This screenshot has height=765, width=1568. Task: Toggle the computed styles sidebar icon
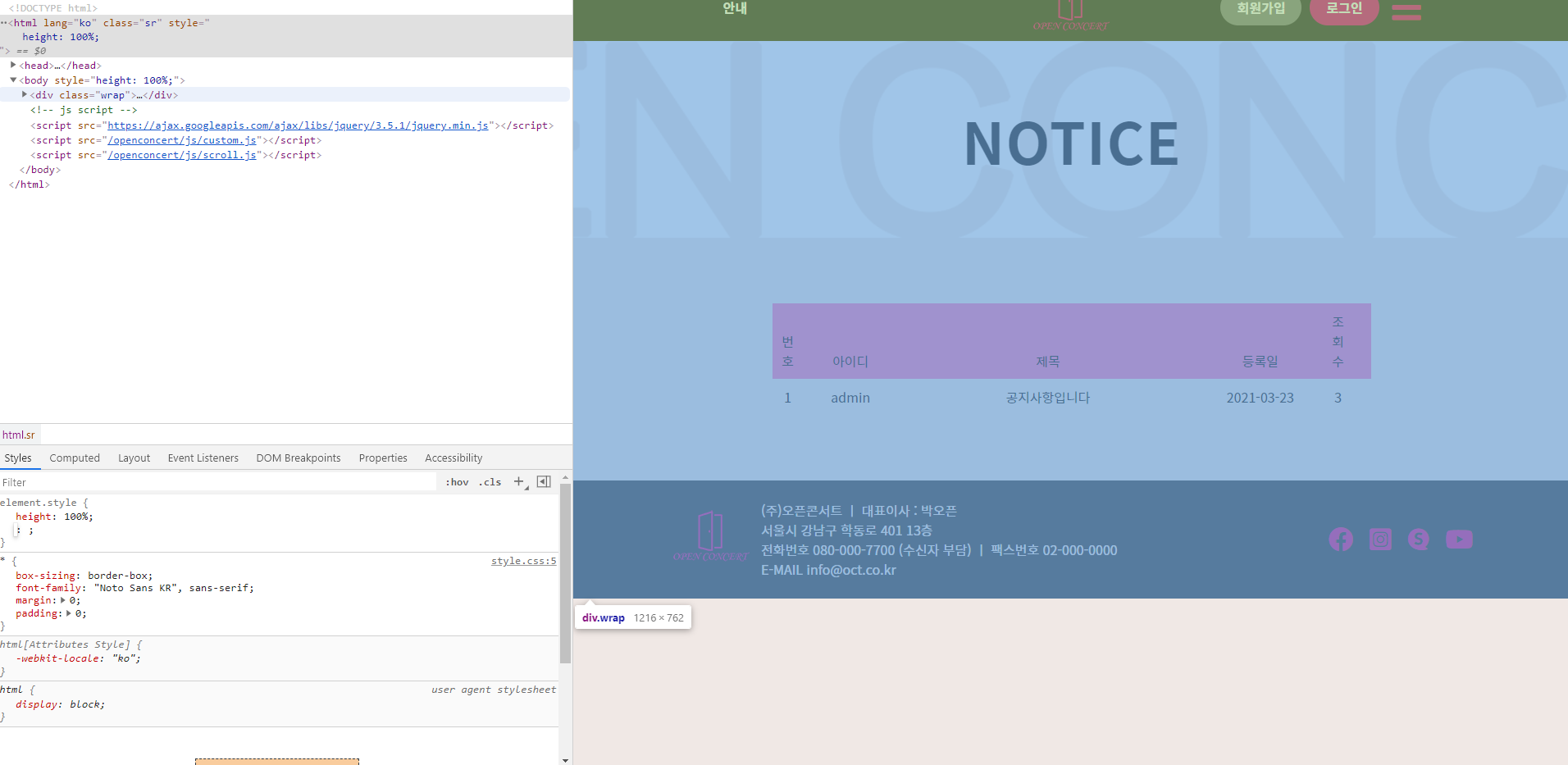(x=544, y=481)
